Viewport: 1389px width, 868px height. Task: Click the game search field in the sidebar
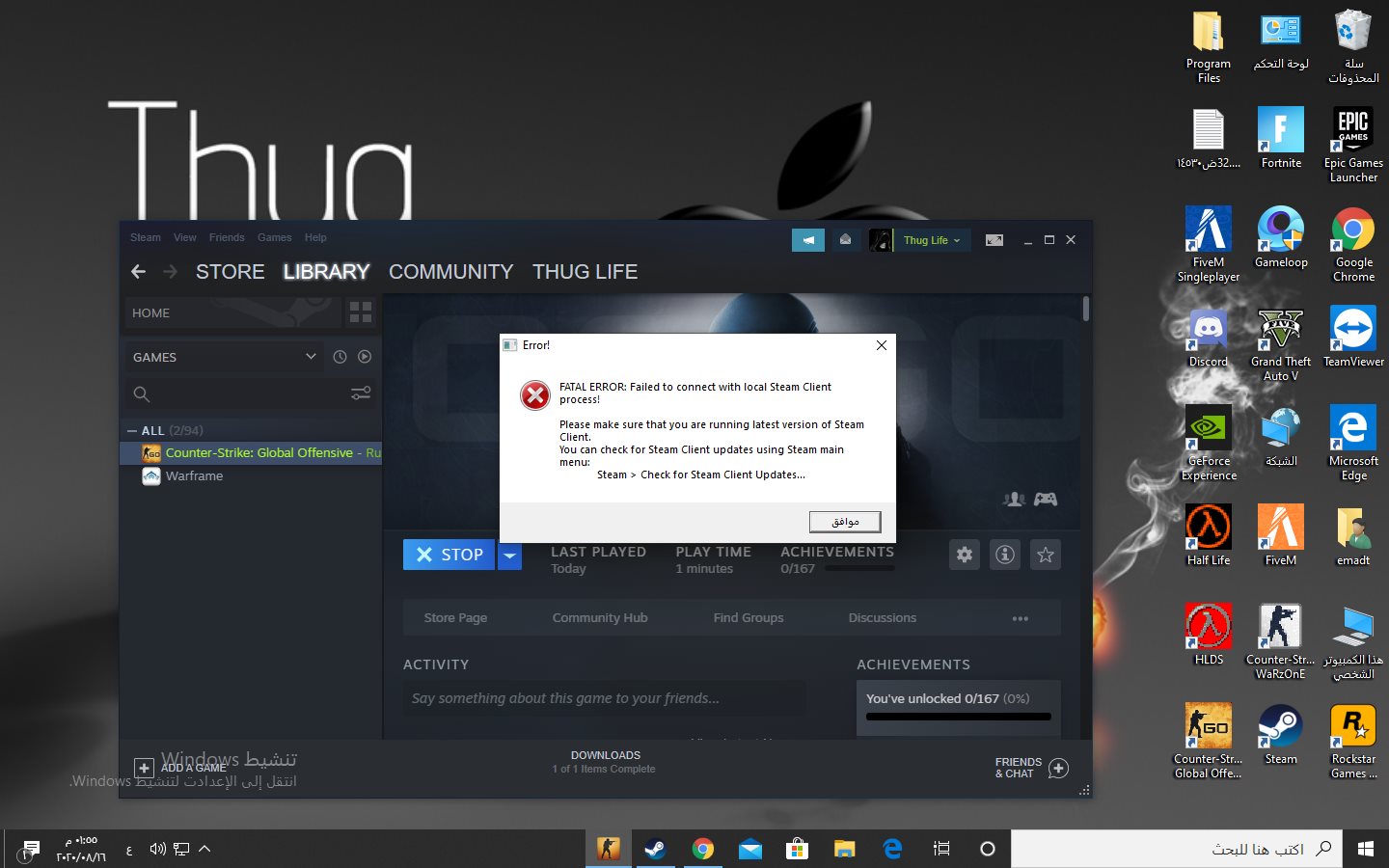click(x=231, y=393)
